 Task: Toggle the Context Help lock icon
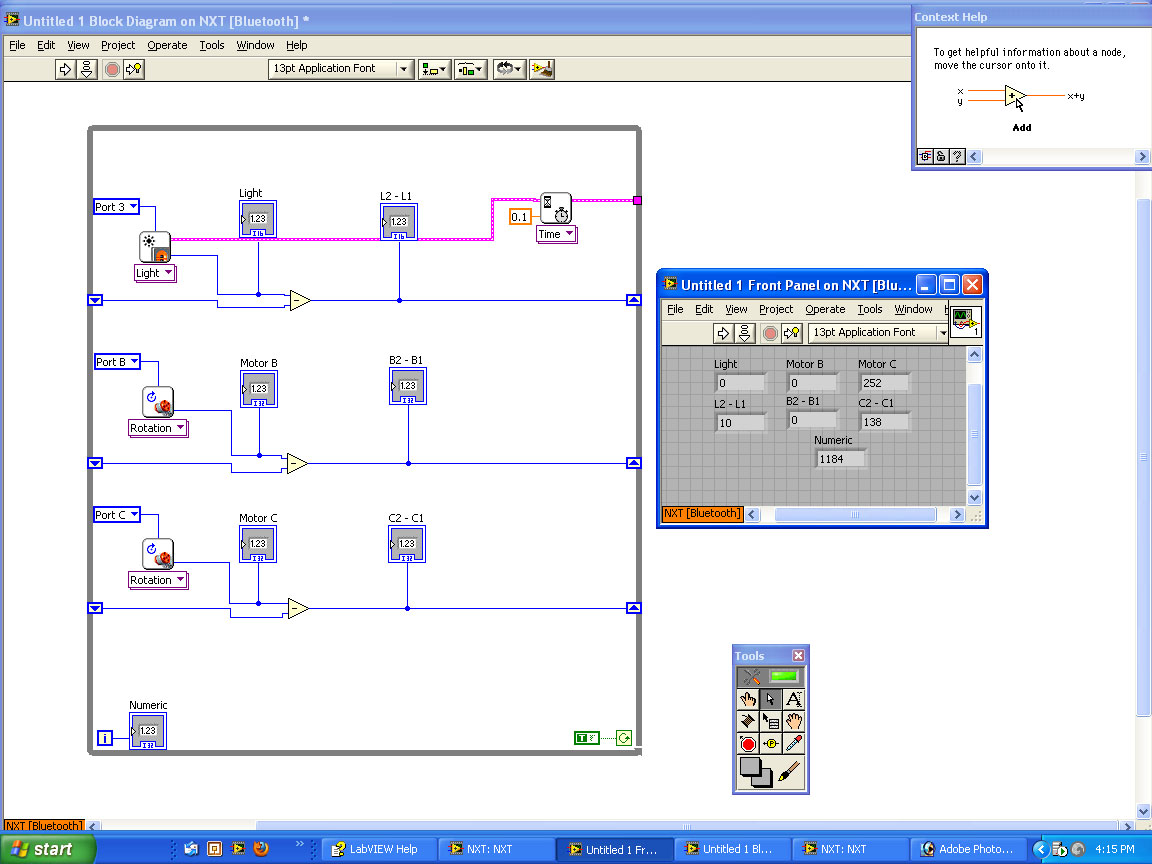[x=941, y=156]
